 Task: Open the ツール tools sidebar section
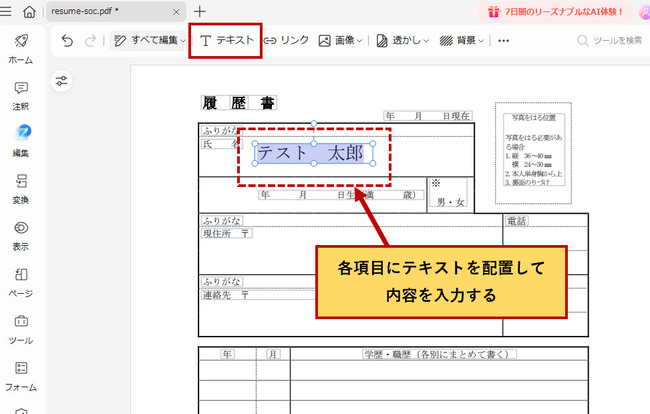coord(21,330)
